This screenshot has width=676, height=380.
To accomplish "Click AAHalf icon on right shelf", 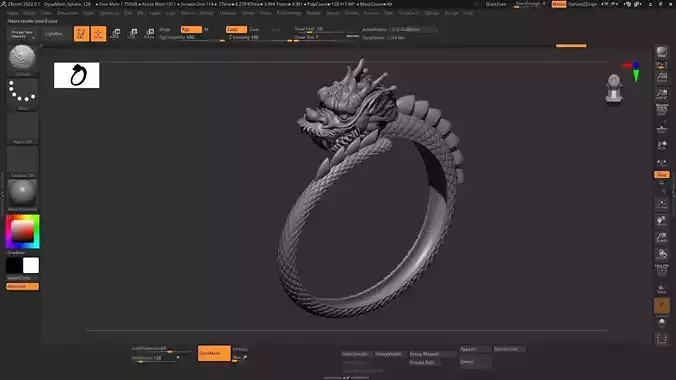I will (661, 94).
